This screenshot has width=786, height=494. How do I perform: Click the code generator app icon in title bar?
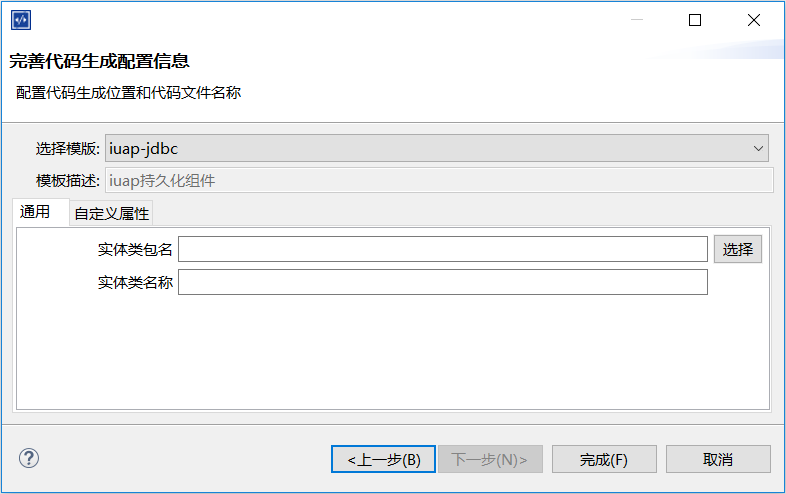[20, 20]
